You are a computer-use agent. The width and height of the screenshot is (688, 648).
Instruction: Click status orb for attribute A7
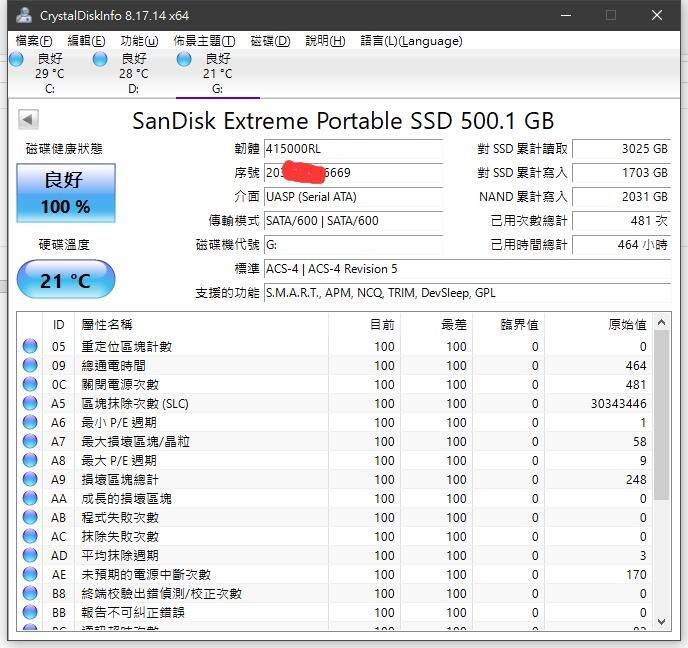click(x=30, y=441)
